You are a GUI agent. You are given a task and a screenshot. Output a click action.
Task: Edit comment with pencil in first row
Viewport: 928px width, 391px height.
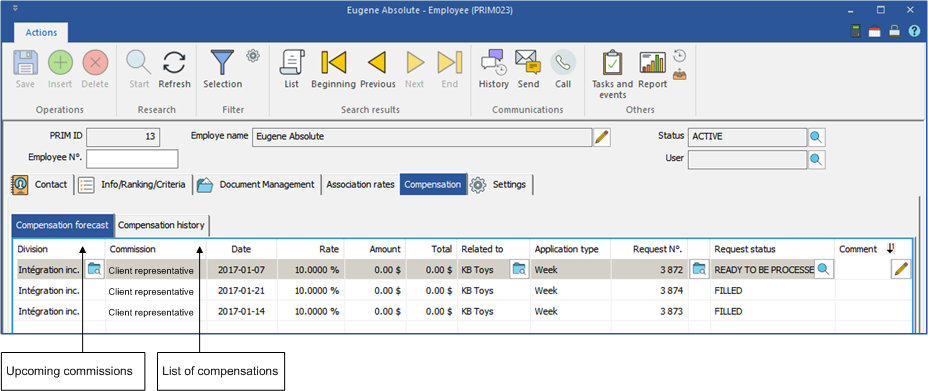[901, 270]
